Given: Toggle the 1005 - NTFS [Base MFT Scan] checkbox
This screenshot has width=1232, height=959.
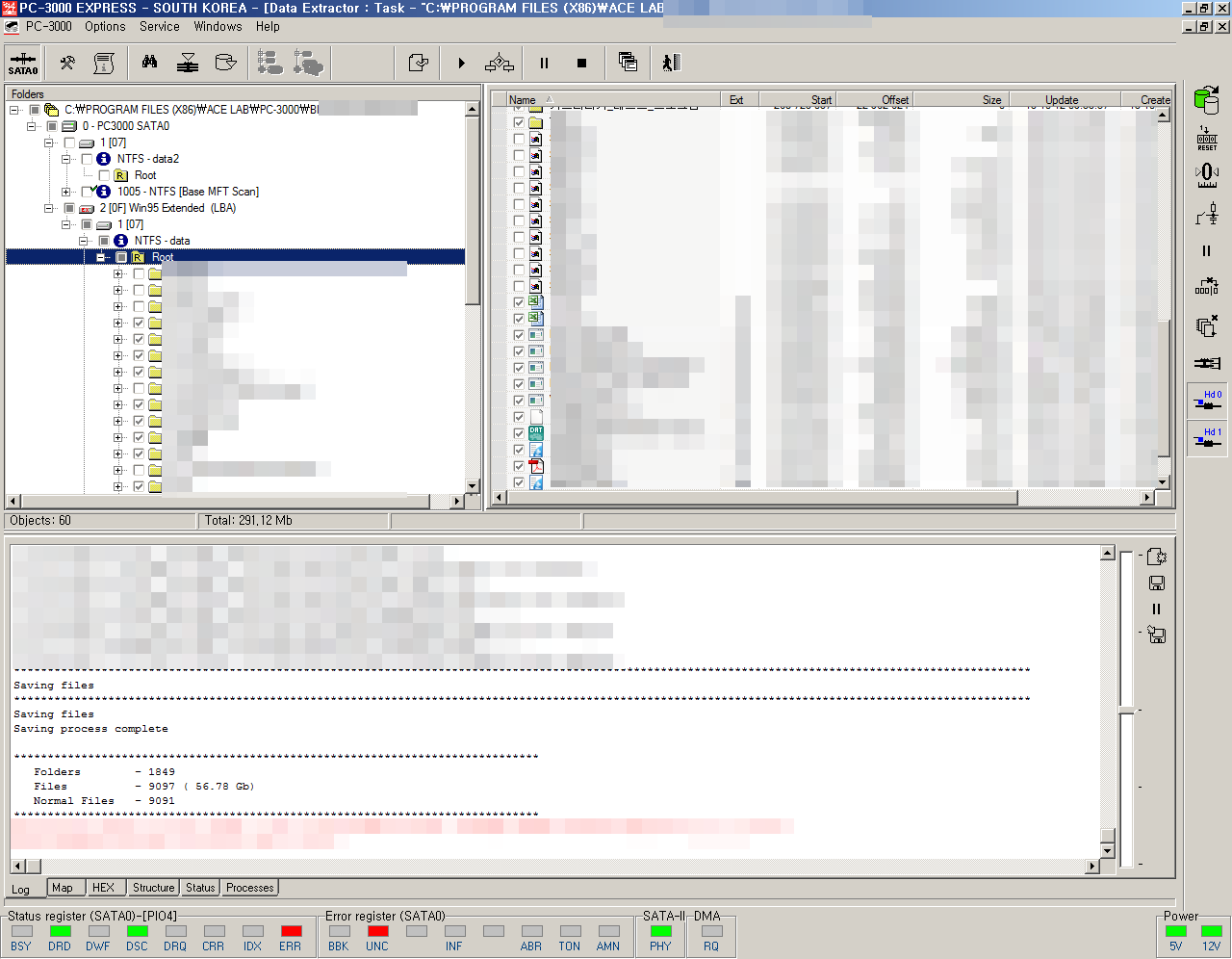Looking at the screenshot, I should click(x=87, y=192).
